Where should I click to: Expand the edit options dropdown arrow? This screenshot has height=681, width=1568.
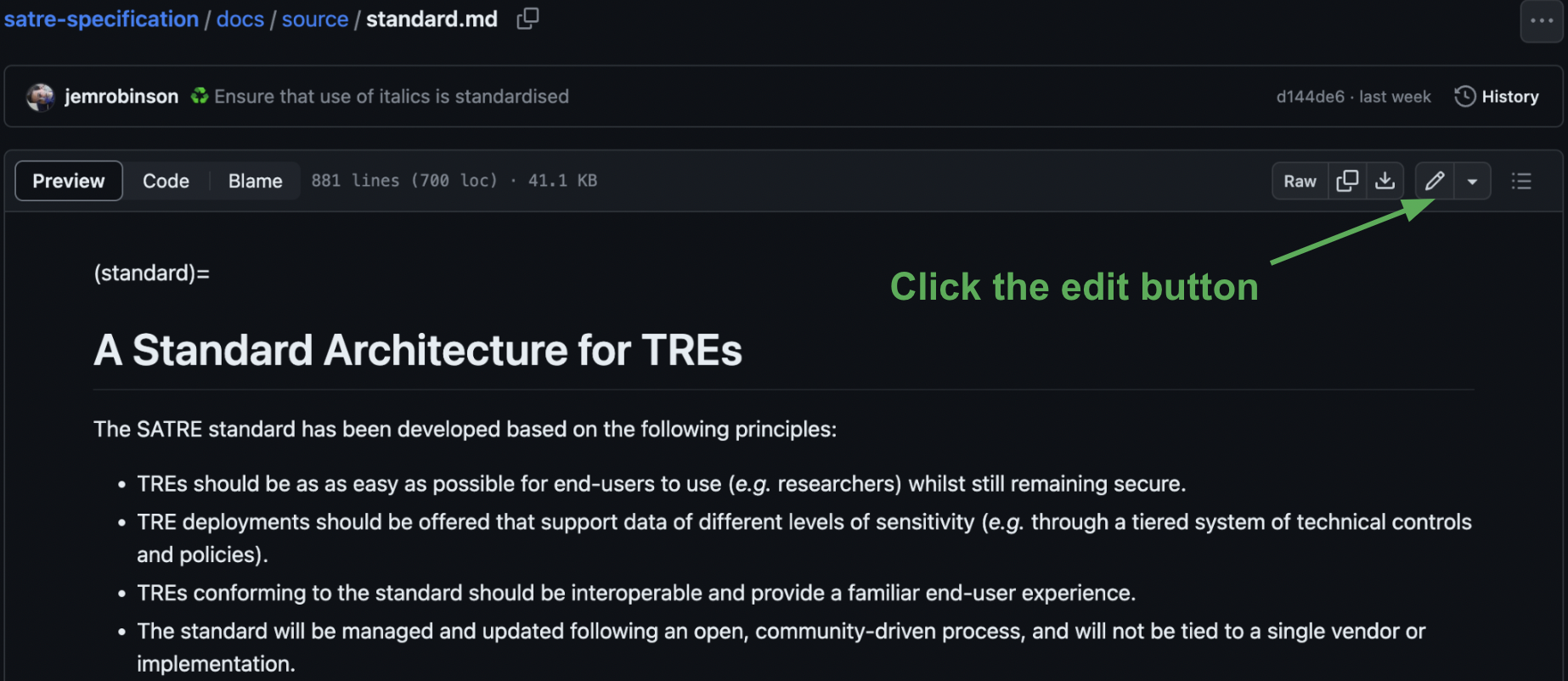click(1472, 181)
